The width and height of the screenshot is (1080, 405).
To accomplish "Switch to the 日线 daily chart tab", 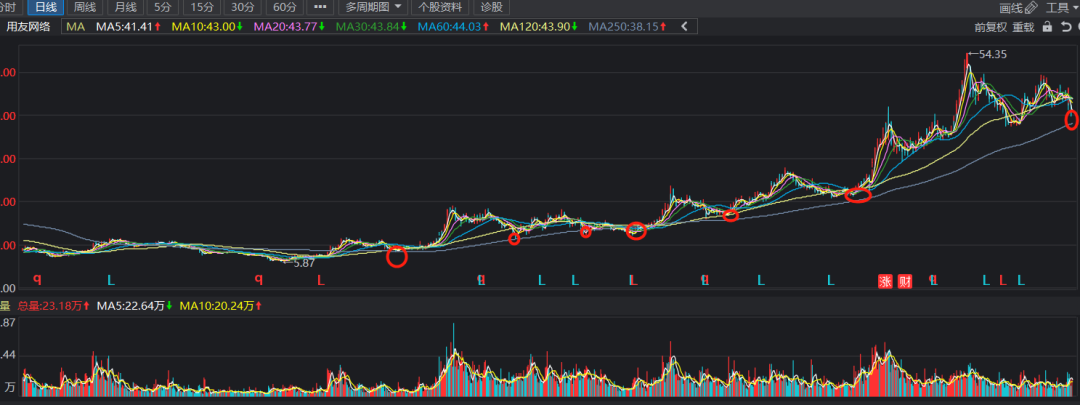I will (46, 8).
